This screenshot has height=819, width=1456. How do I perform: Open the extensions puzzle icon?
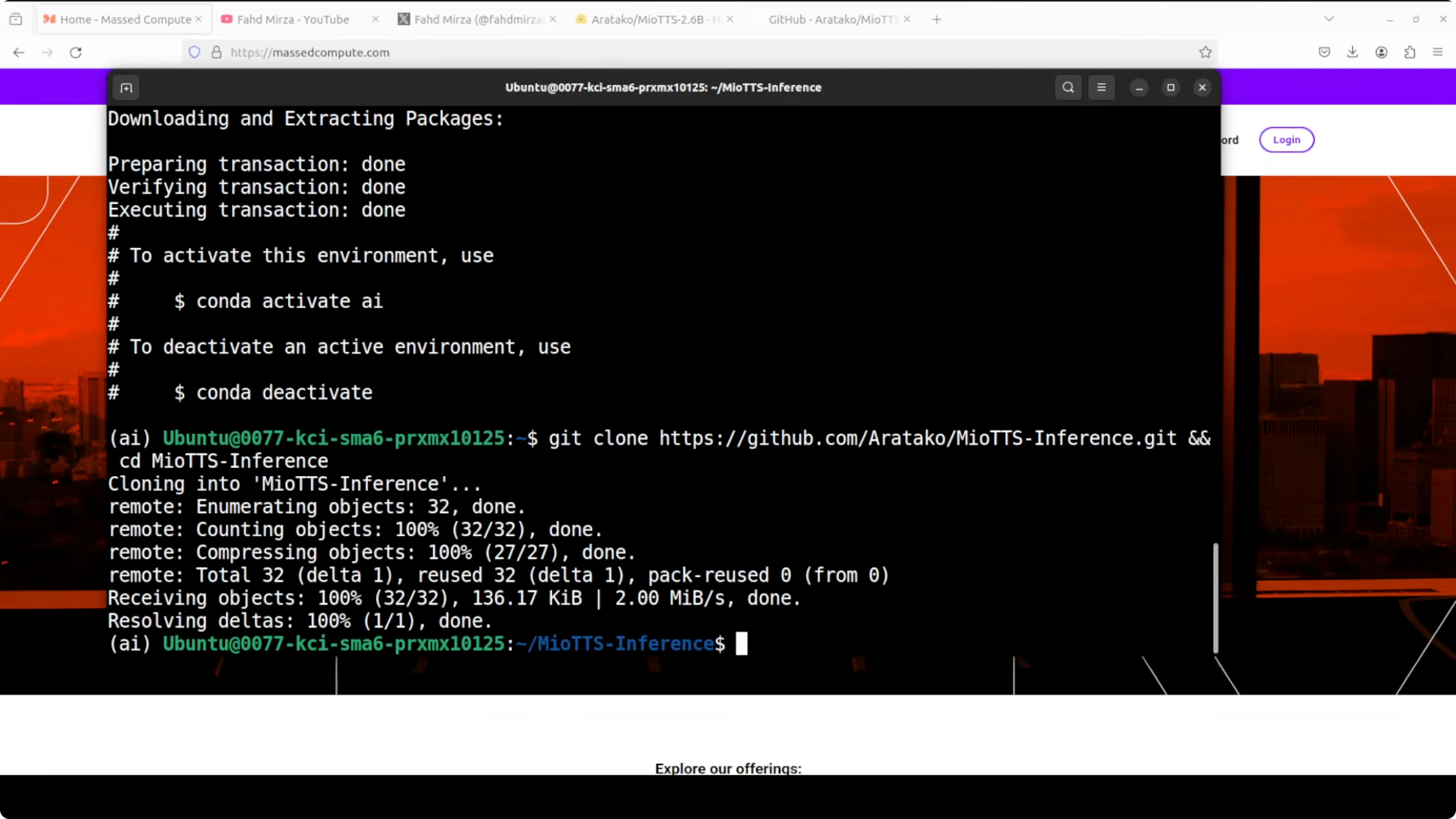coord(1410,52)
